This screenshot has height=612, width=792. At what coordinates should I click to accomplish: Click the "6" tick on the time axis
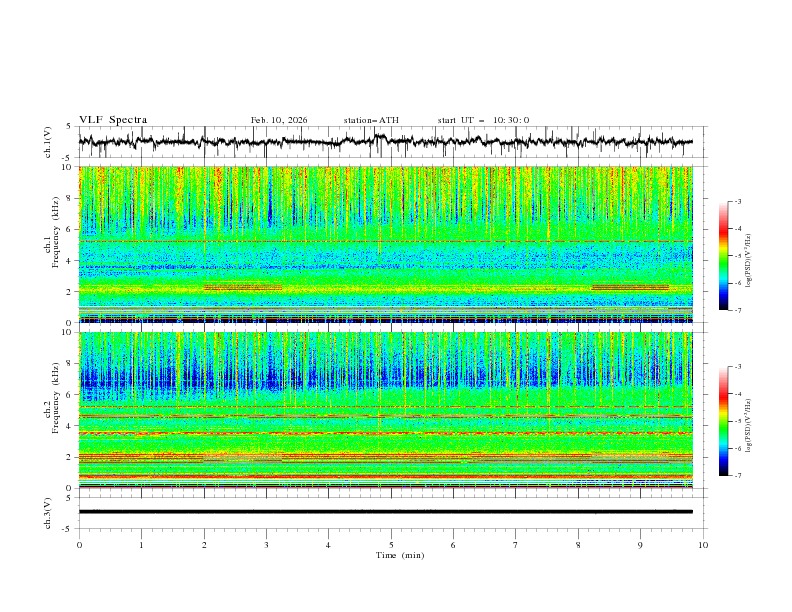(x=453, y=545)
